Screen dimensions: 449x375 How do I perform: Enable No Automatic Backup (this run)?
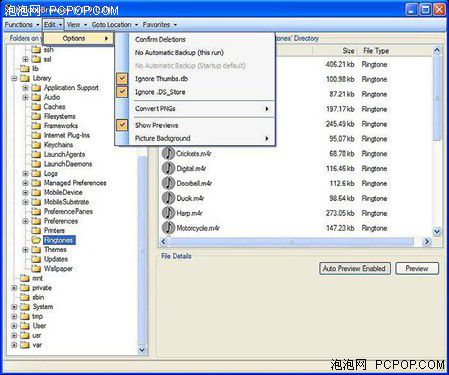tap(195, 52)
